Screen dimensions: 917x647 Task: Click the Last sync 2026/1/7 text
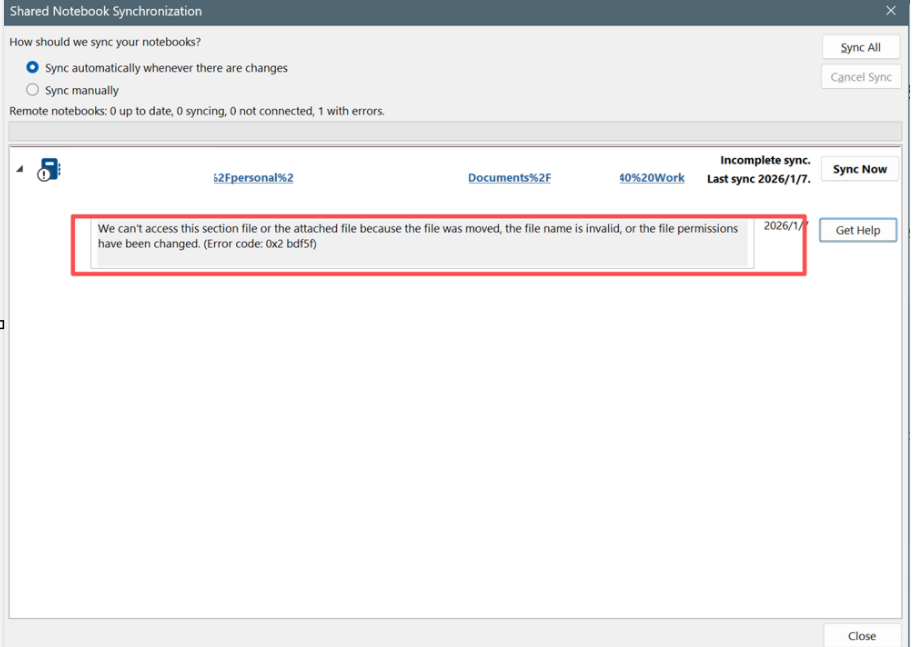click(759, 179)
